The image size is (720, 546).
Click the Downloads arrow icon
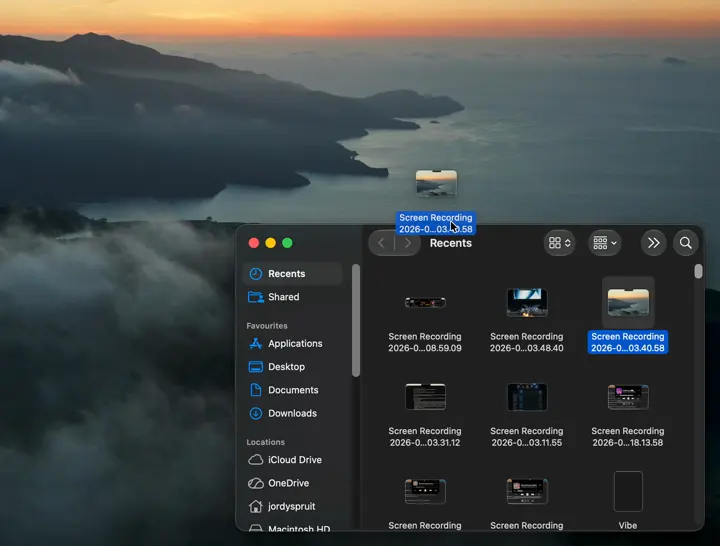click(x=256, y=413)
